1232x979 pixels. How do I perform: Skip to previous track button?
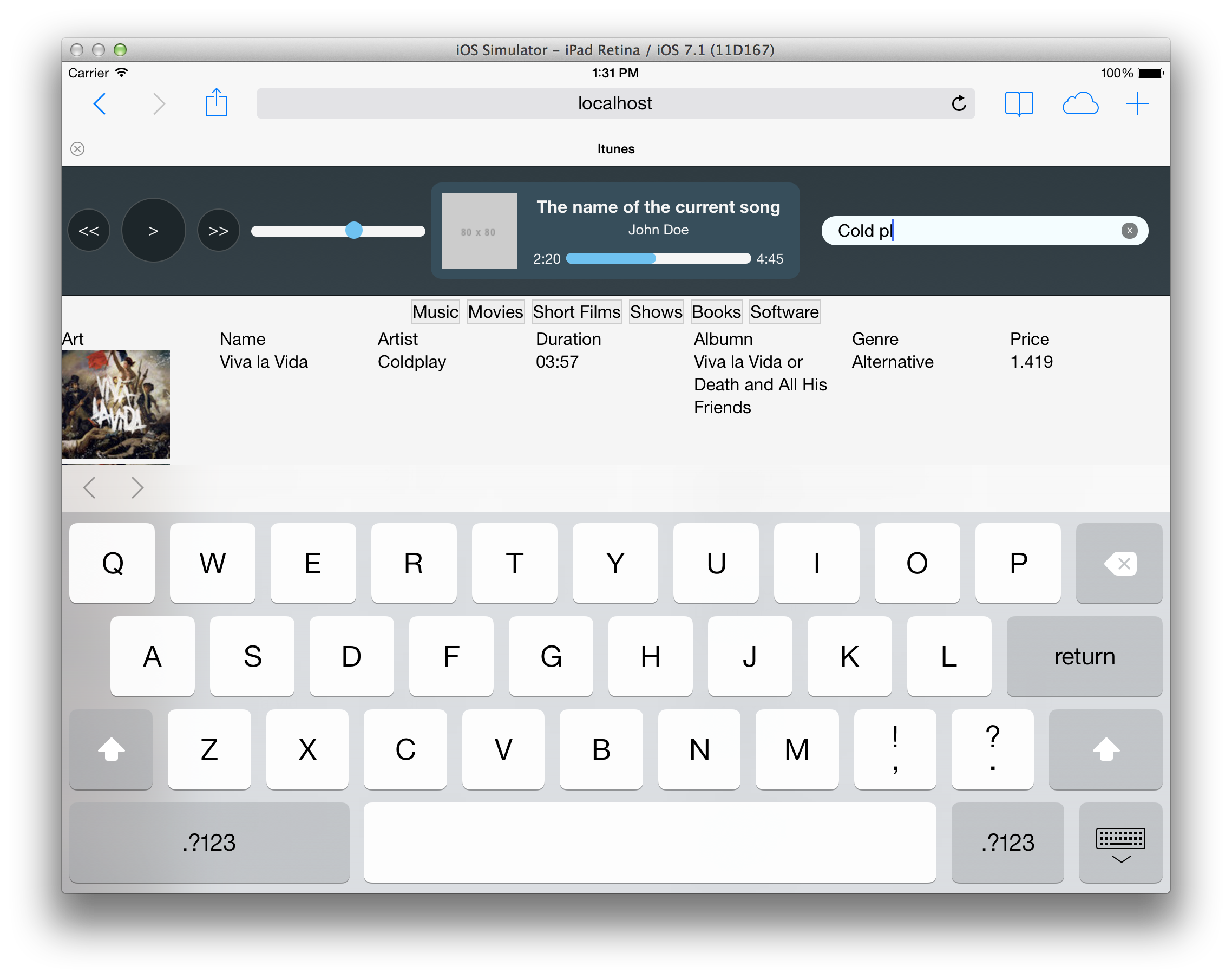[89, 231]
